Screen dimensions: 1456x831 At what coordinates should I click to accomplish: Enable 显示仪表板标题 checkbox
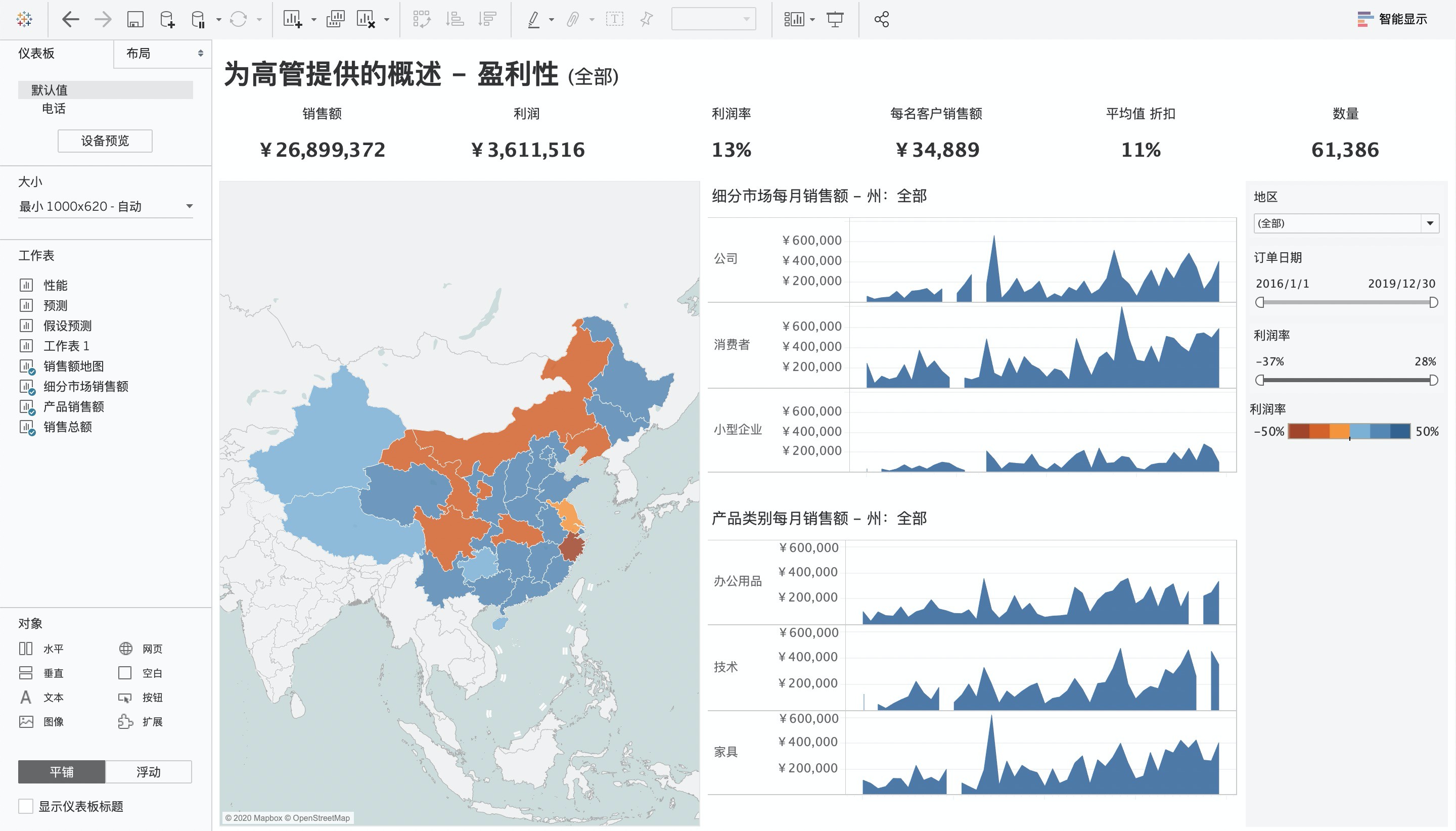point(26,806)
